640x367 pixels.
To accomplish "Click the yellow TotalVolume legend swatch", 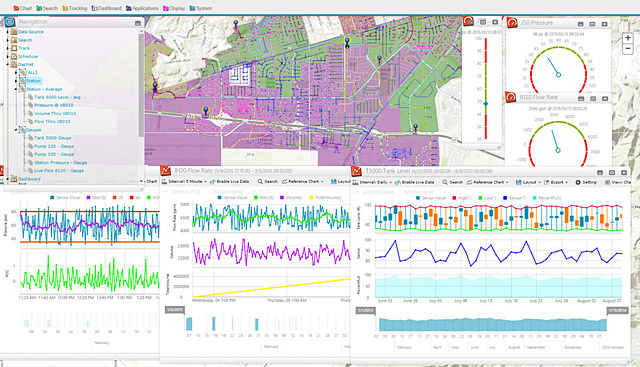I will 311,198.
